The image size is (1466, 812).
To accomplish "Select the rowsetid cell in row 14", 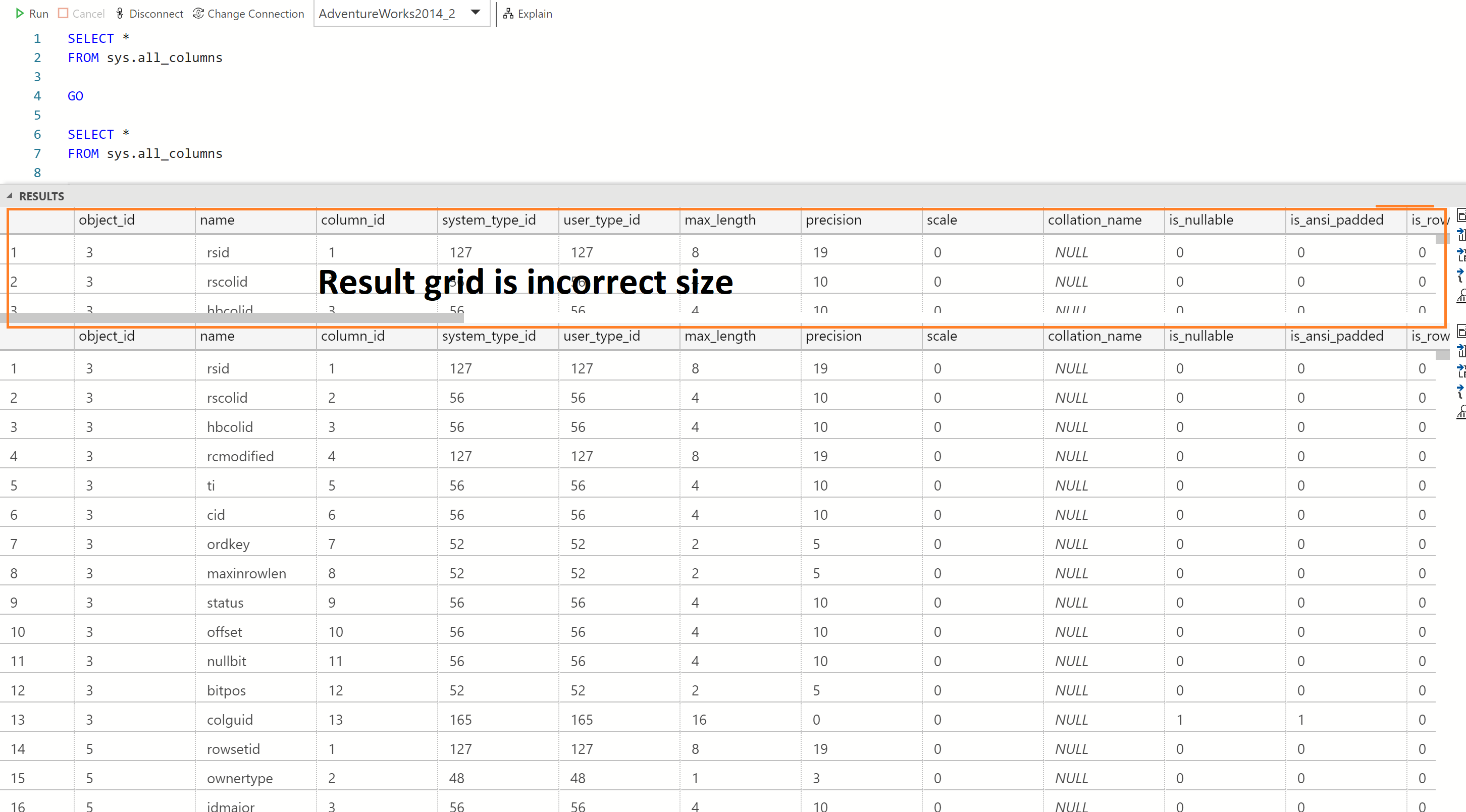I will [x=233, y=748].
